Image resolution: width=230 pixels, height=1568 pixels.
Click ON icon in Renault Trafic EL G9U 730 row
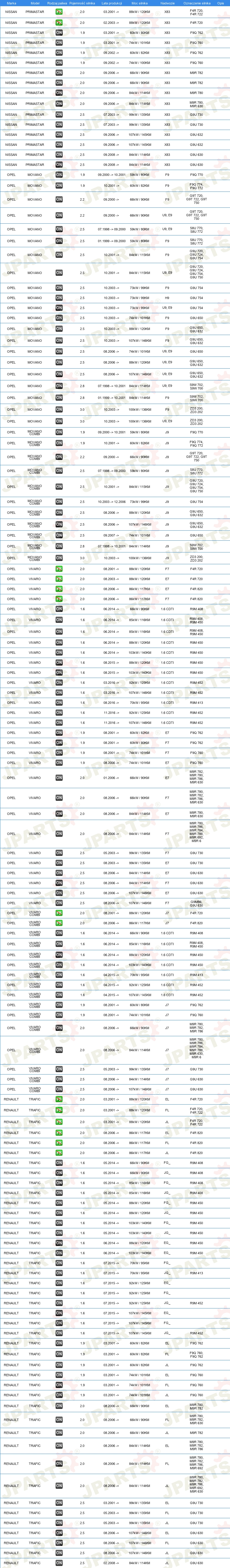pos(59,1503)
